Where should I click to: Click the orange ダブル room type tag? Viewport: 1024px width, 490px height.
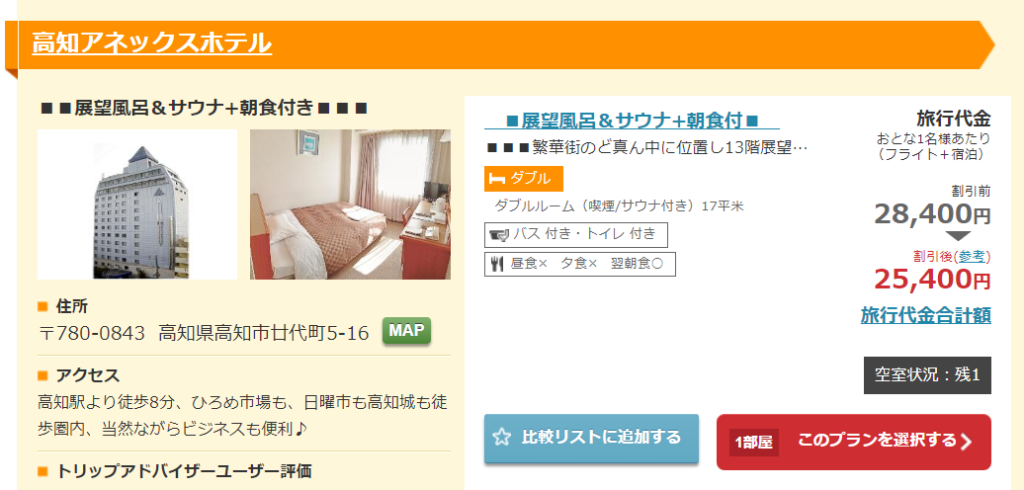point(523,179)
